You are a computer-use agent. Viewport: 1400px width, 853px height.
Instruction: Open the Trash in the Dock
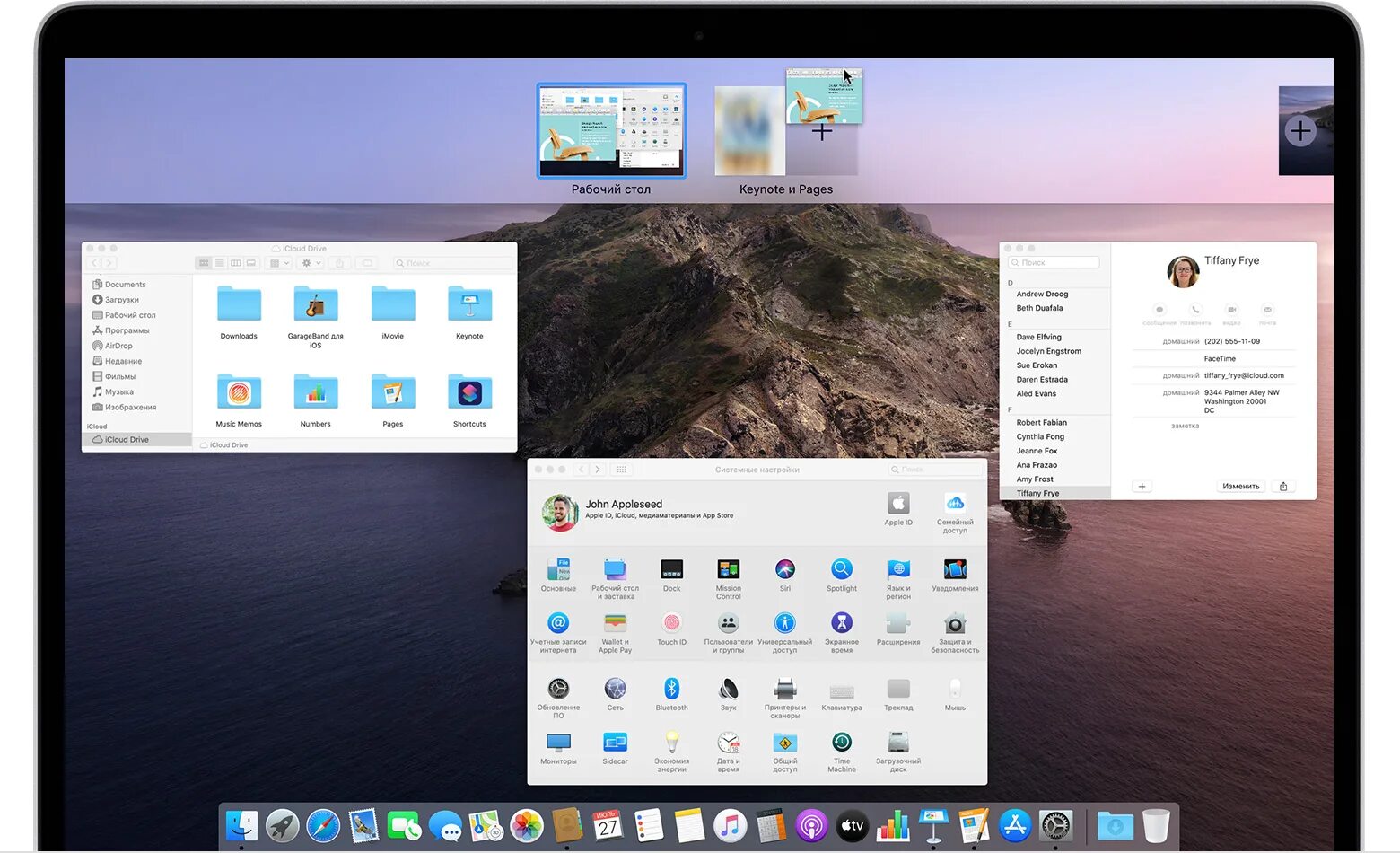[1156, 826]
